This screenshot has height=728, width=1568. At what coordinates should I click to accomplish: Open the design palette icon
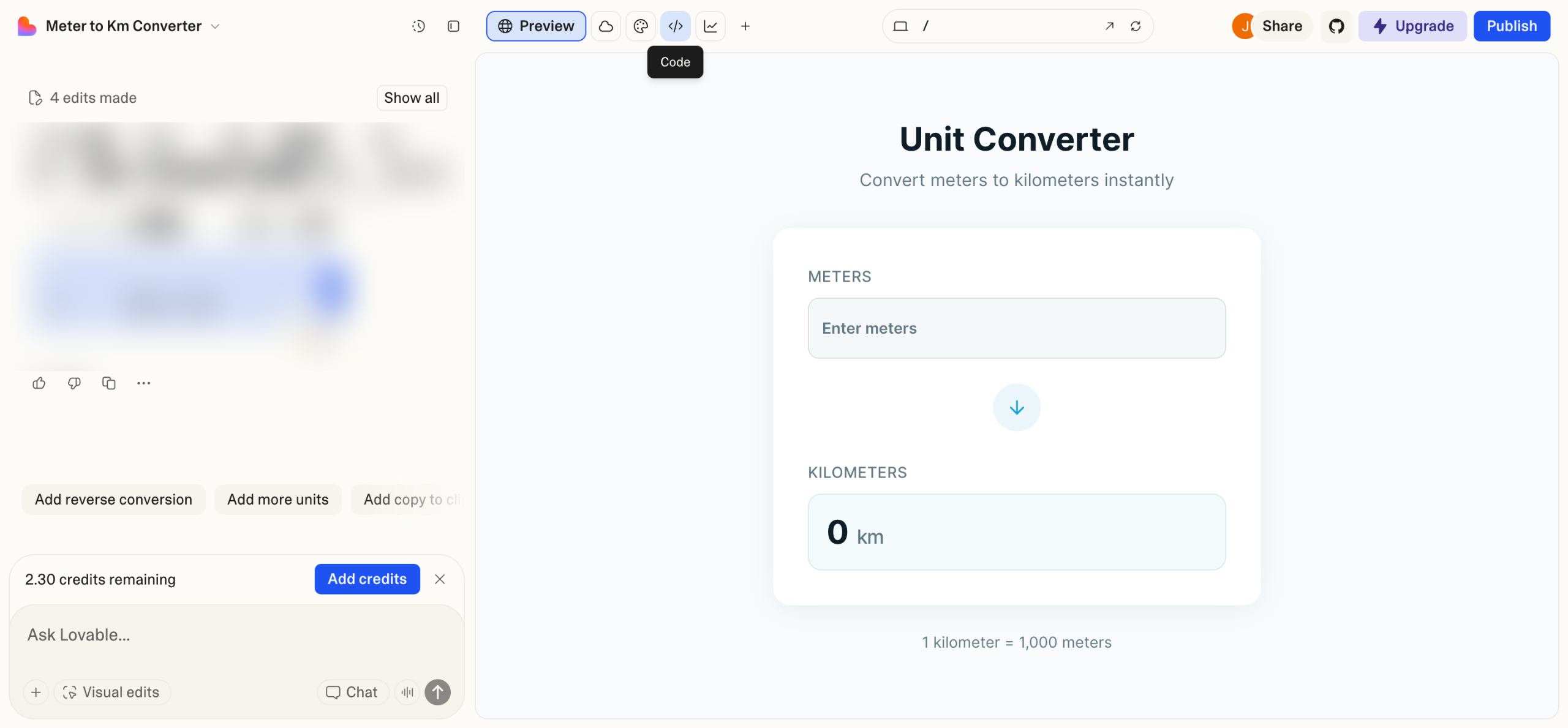(641, 26)
